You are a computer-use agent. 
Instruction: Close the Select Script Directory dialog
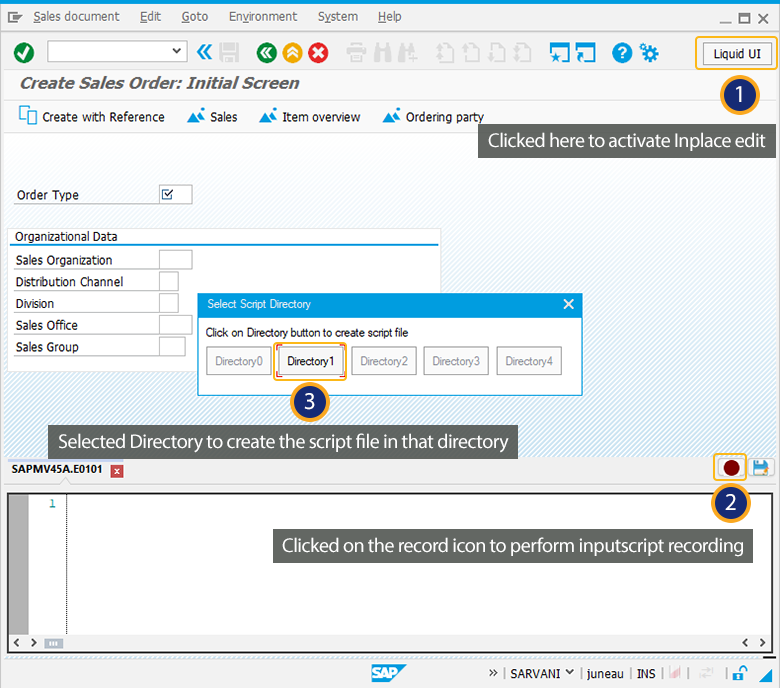click(568, 304)
